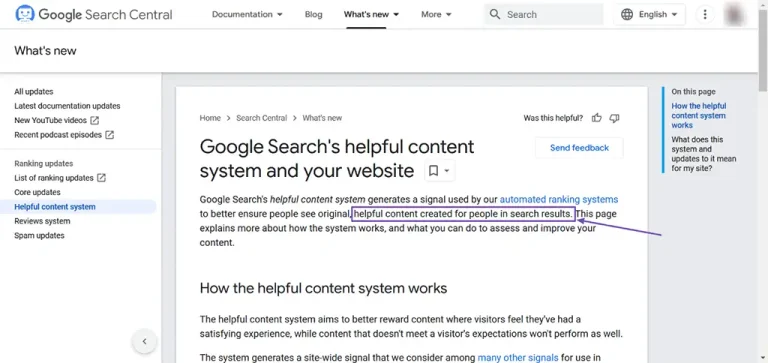Screen dimensions: 768x363
Task: Open the many other signals link
Action: pyautogui.click(x=518, y=358)
